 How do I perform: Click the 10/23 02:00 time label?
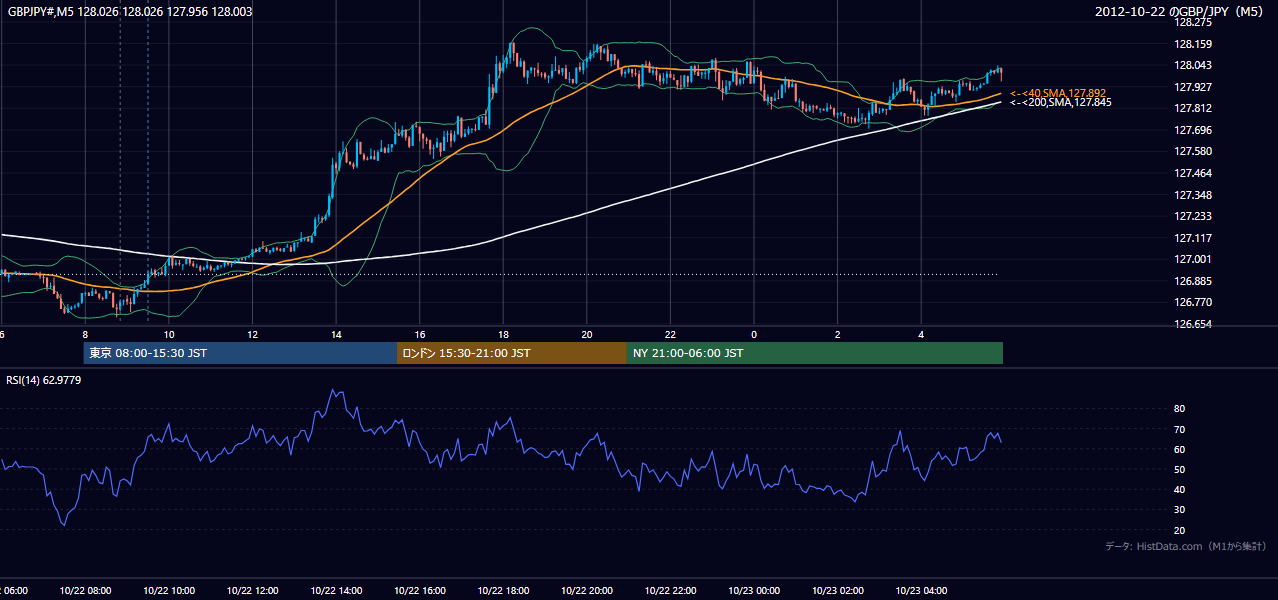837,591
